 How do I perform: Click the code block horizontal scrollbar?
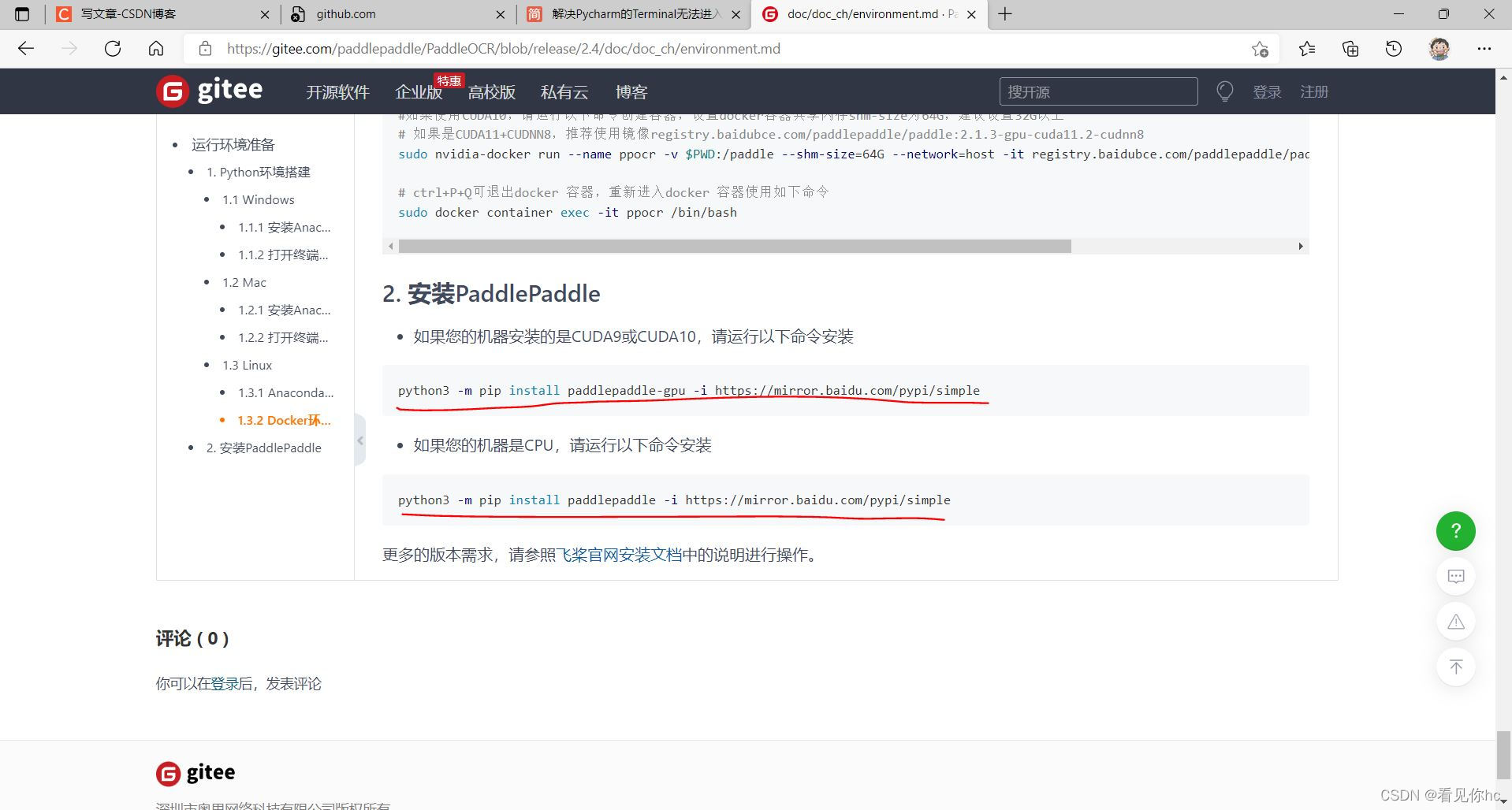(x=735, y=247)
